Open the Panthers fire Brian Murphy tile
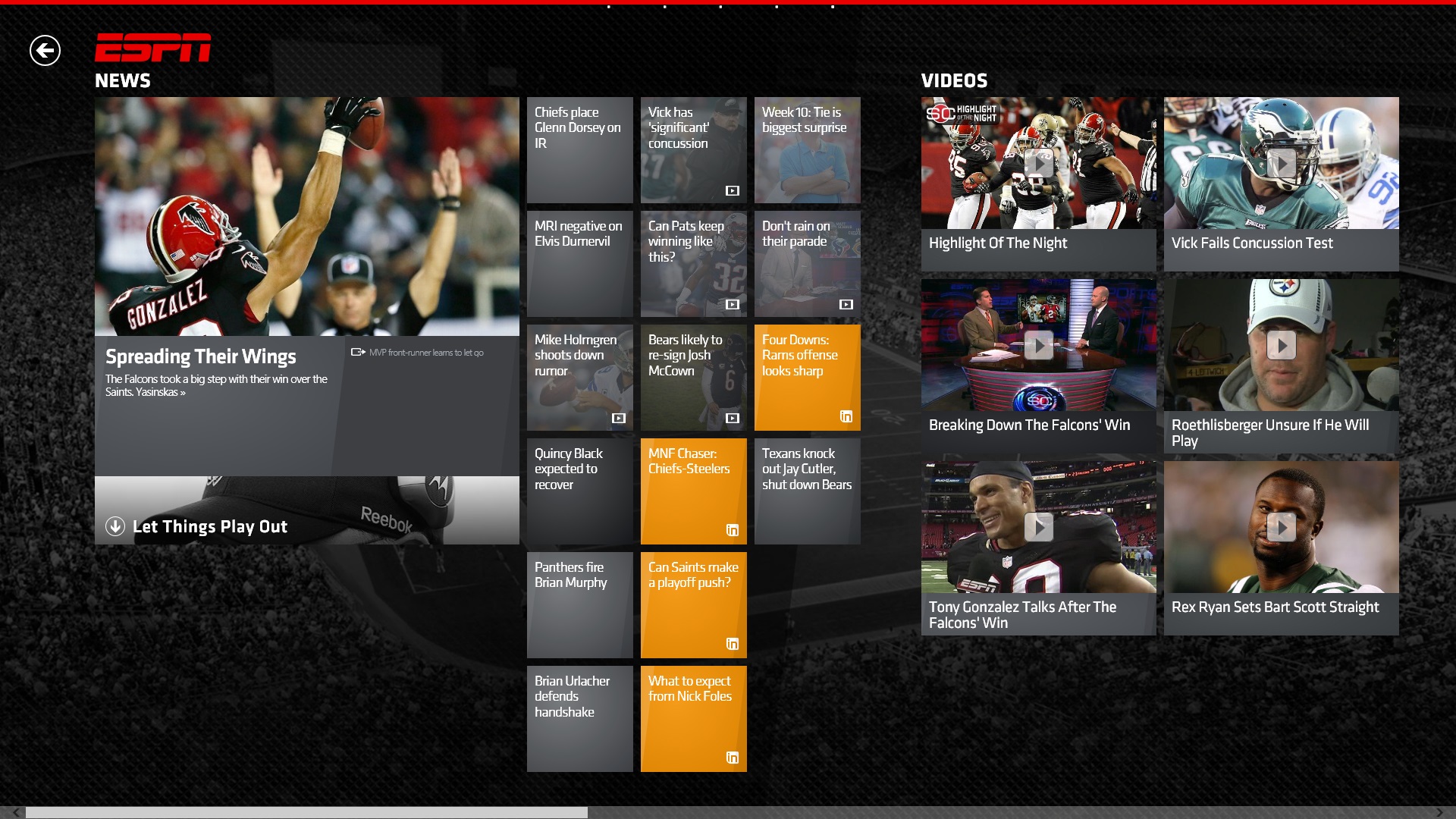The image size is (1456, 819). pos(579,604)
